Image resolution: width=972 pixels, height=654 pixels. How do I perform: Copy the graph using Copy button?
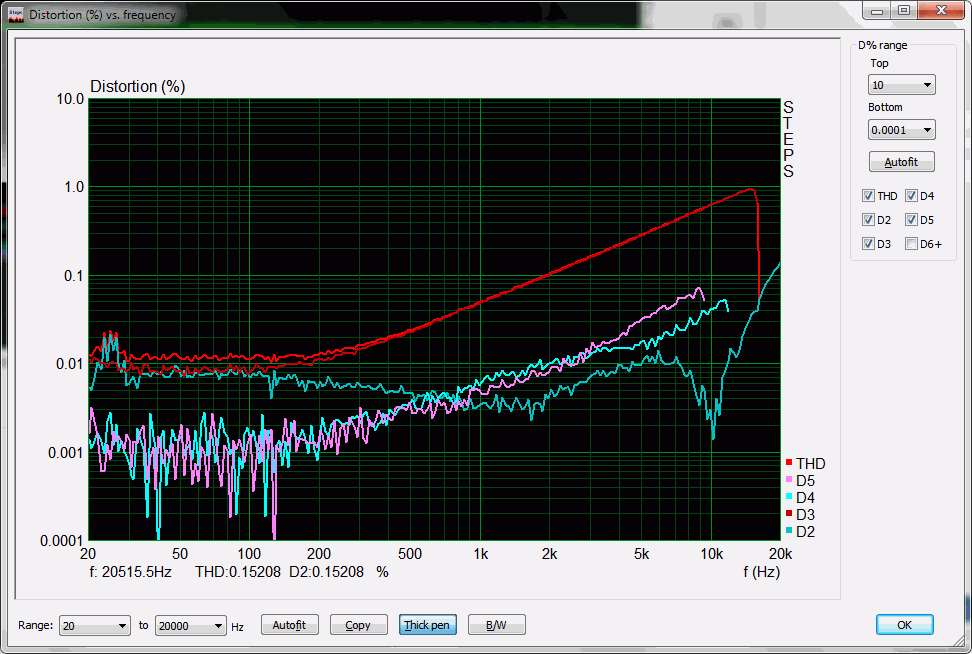(358, 626)
